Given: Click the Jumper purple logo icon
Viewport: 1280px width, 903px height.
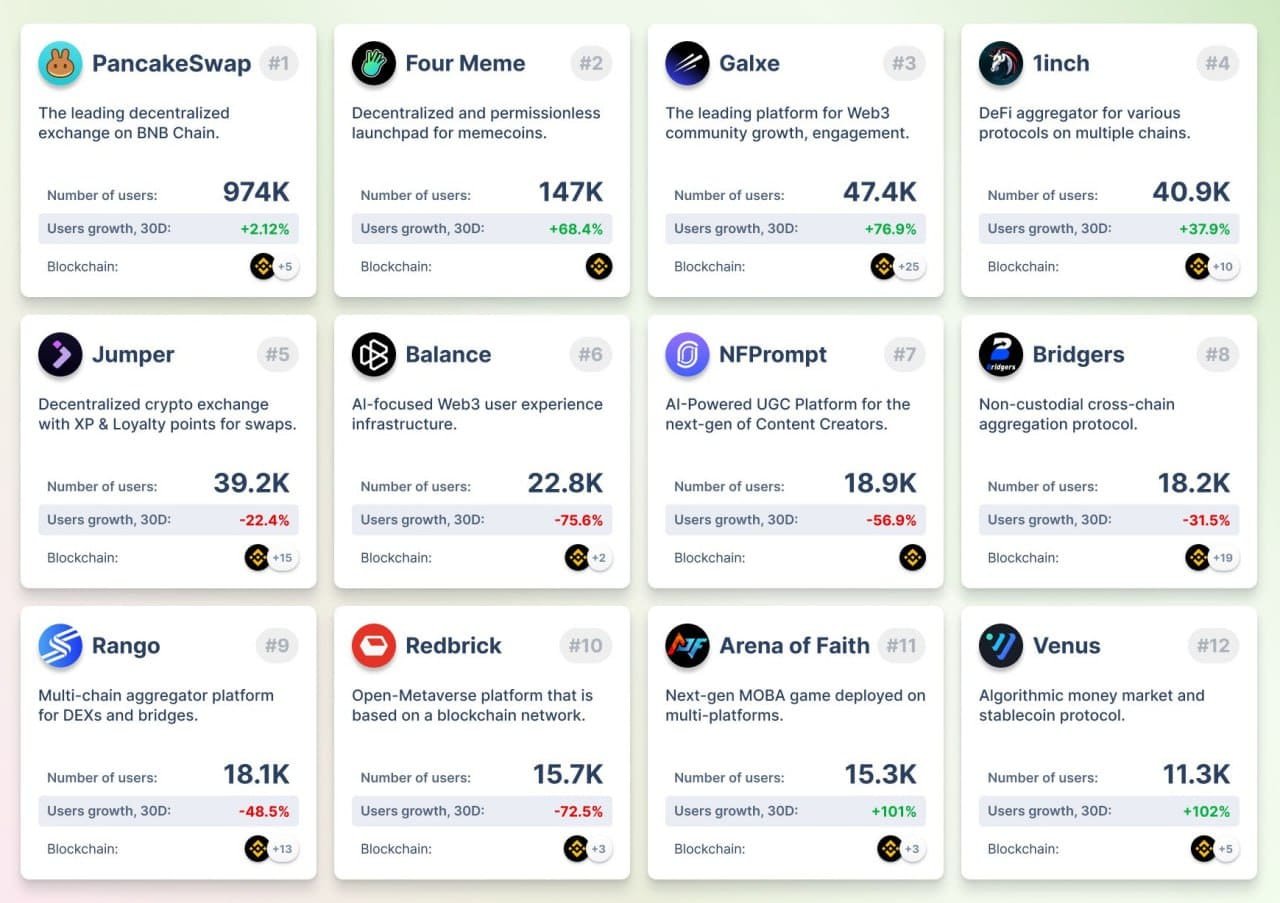Looking at the screenshot, I should coord(60,354).
